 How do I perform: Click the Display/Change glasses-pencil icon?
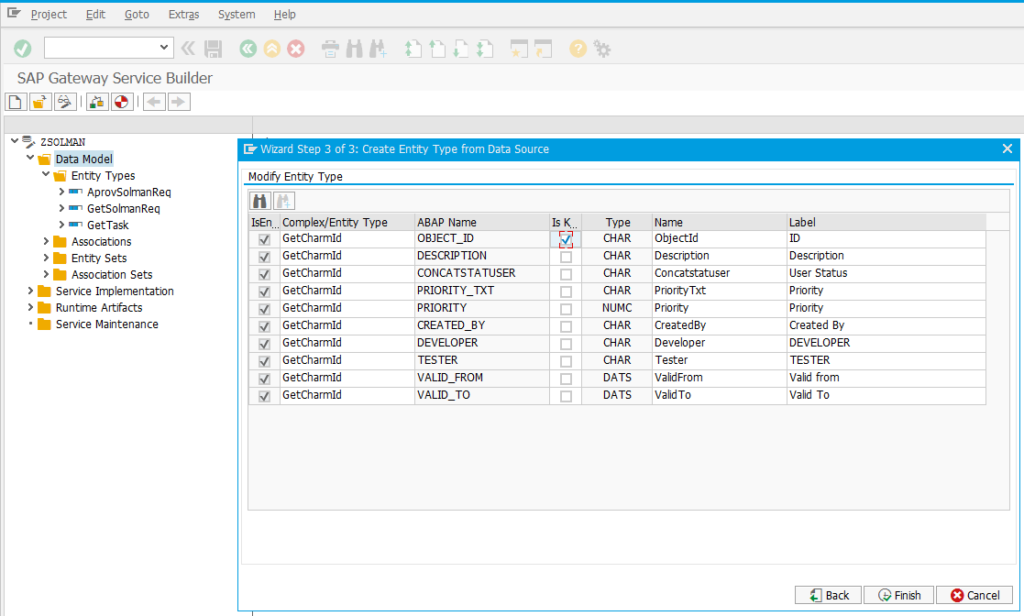65,102
